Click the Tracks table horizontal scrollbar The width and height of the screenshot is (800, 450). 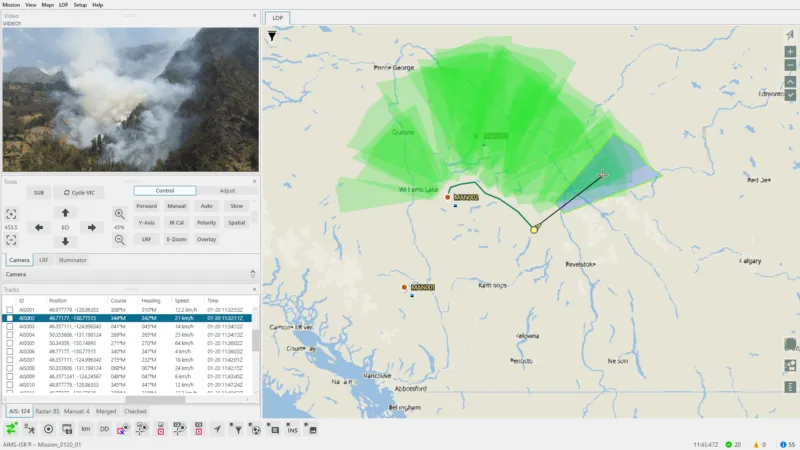(155, 399)
